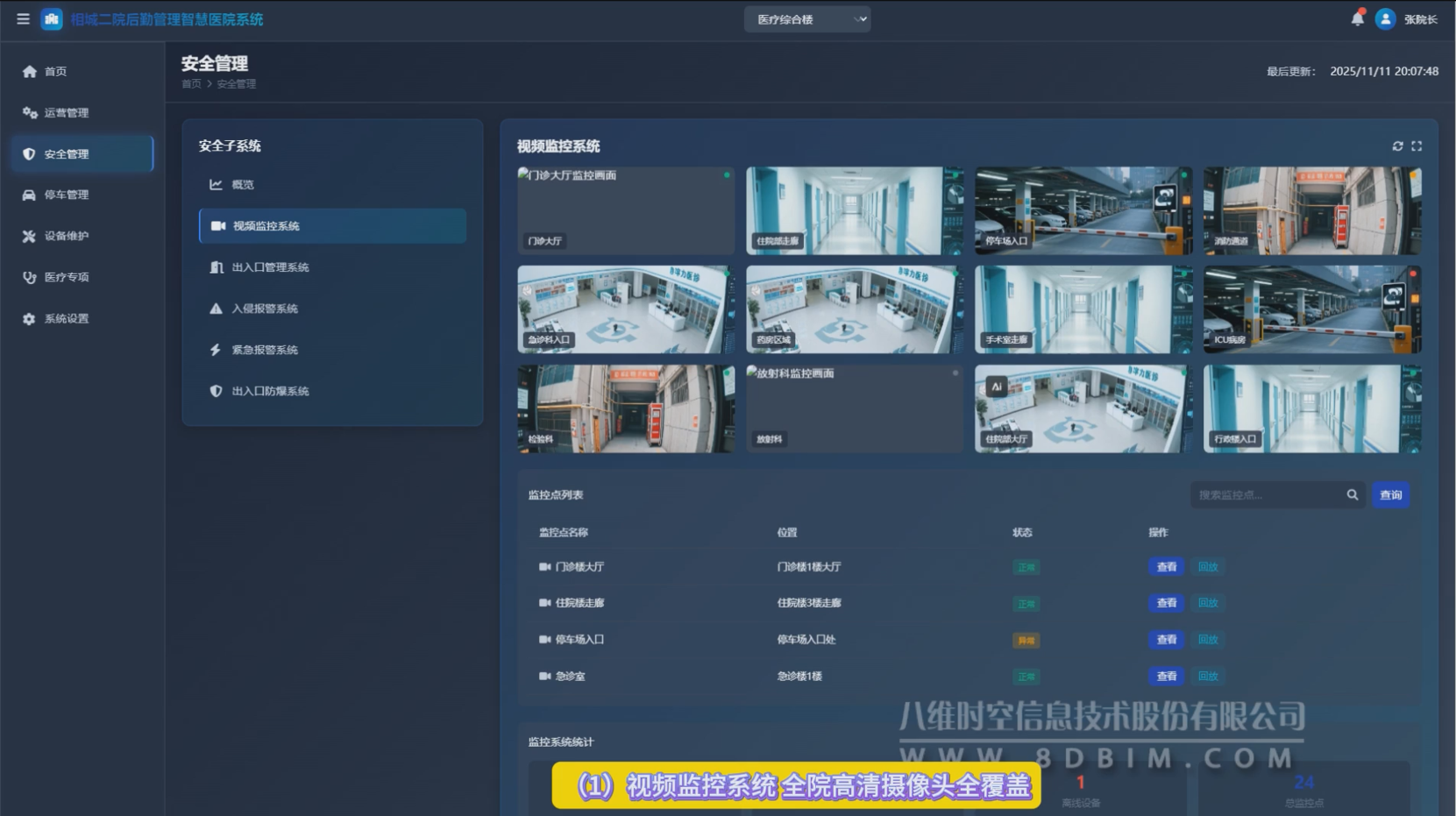Click the user avatar icon
The image size is (1456, 816).
[1385, 19]
